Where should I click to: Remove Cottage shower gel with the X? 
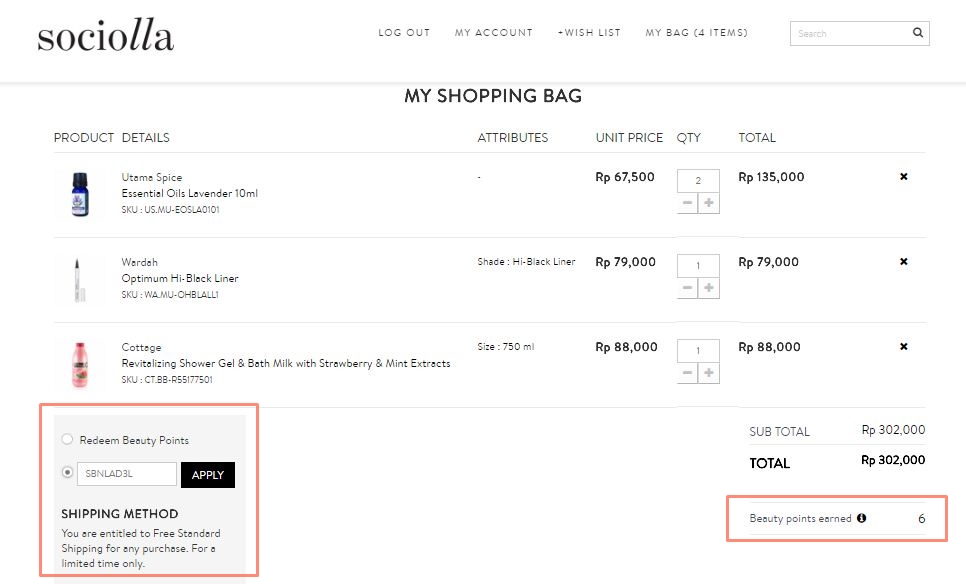click(903, 346)
